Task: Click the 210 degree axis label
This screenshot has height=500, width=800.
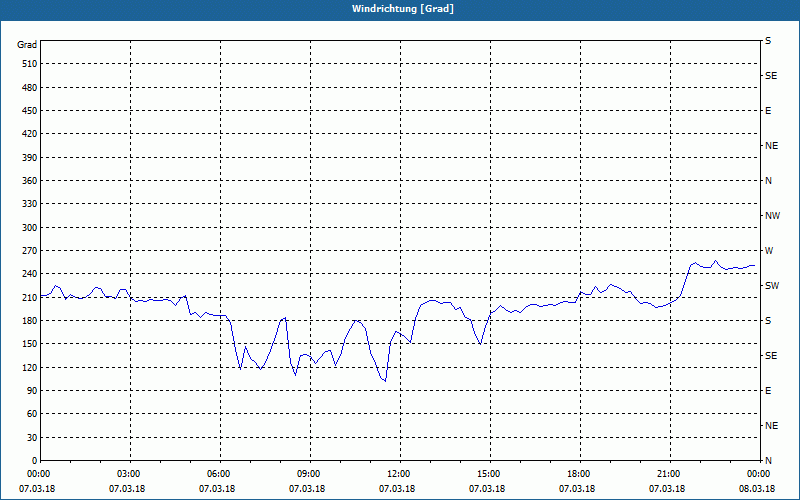Action: pos(29,297)
